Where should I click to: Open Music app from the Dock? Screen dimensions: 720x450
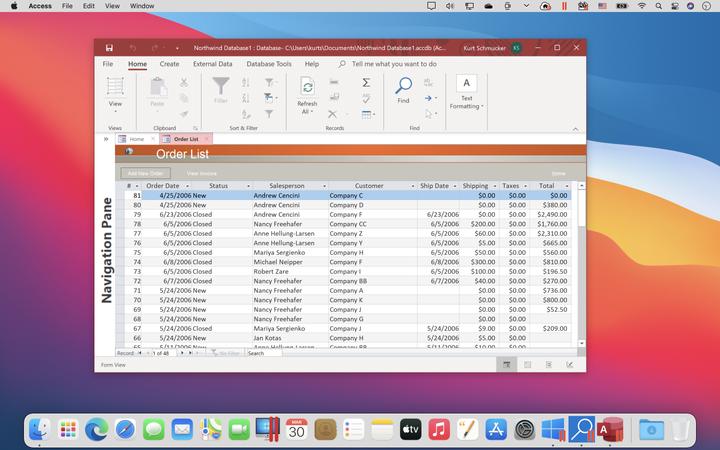(x=439, y=430)
